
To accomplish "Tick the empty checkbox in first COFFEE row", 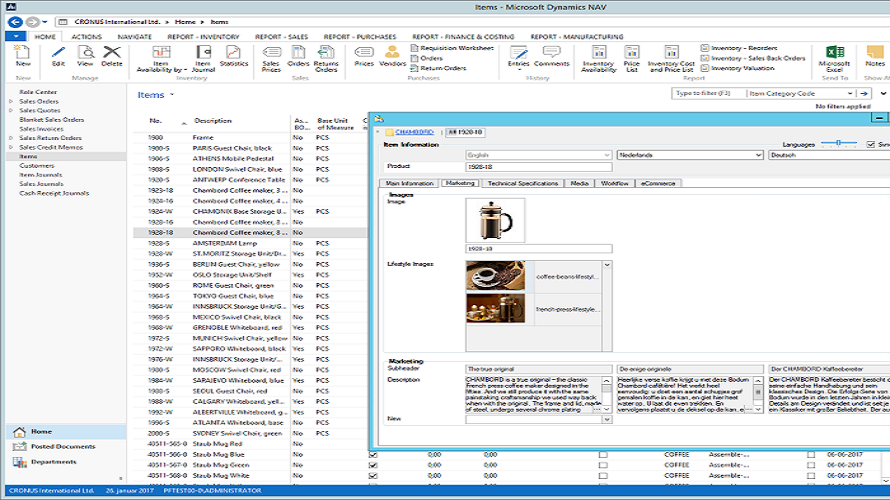I will coord(603,455).
